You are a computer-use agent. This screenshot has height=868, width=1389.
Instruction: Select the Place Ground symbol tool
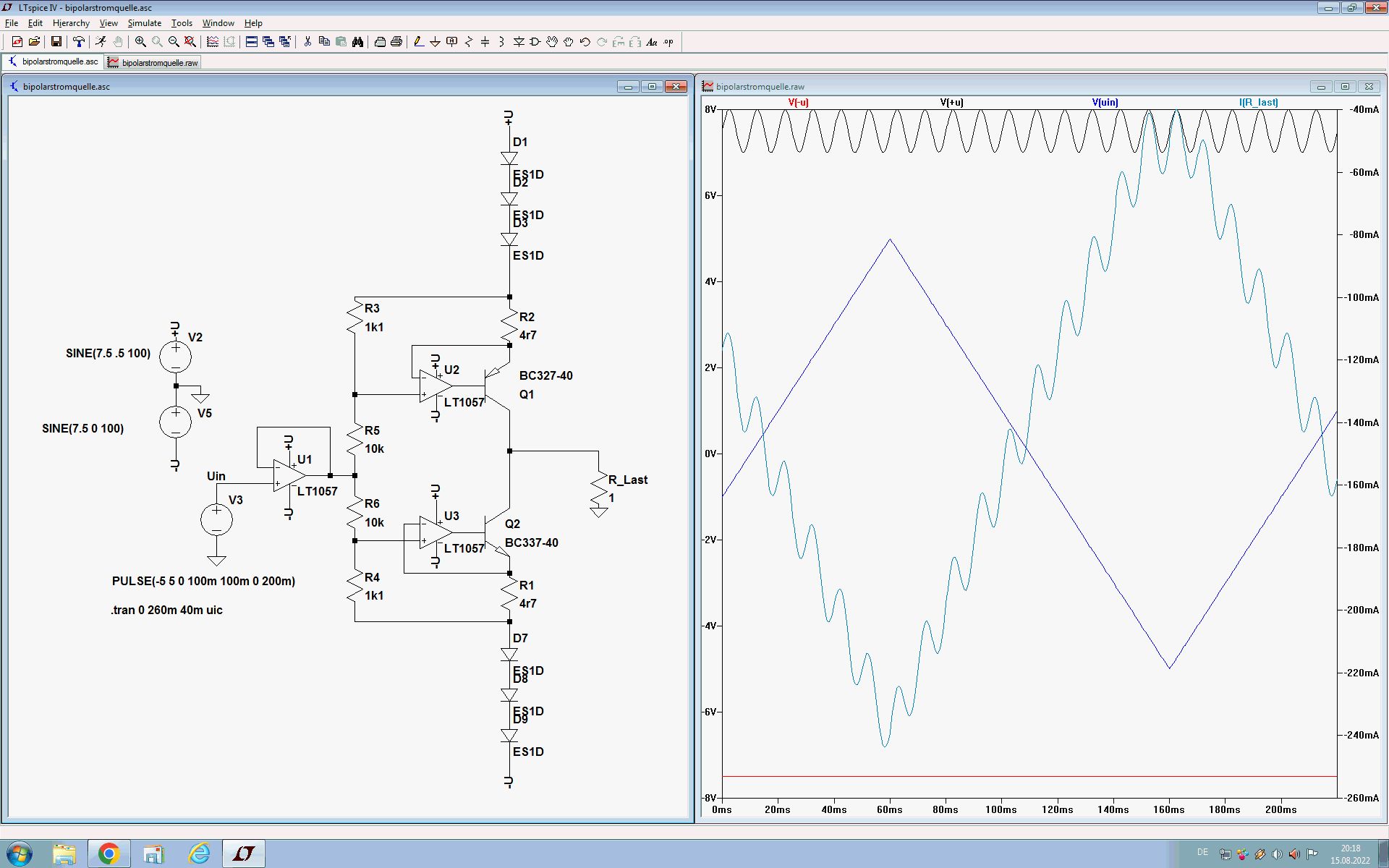click(x=435, y=42)
